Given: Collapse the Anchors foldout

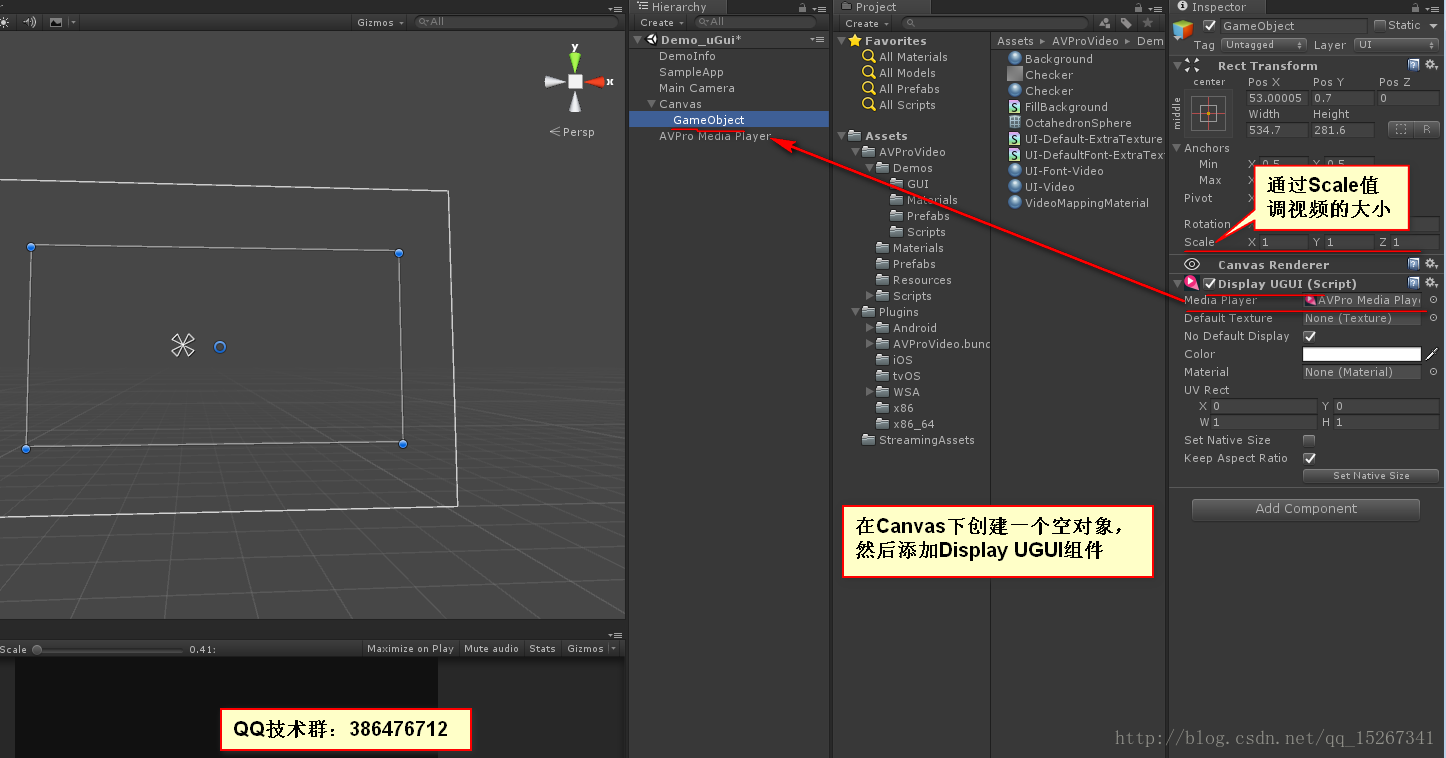Looking at the screenshot, I should click(x=1177, y=148).
